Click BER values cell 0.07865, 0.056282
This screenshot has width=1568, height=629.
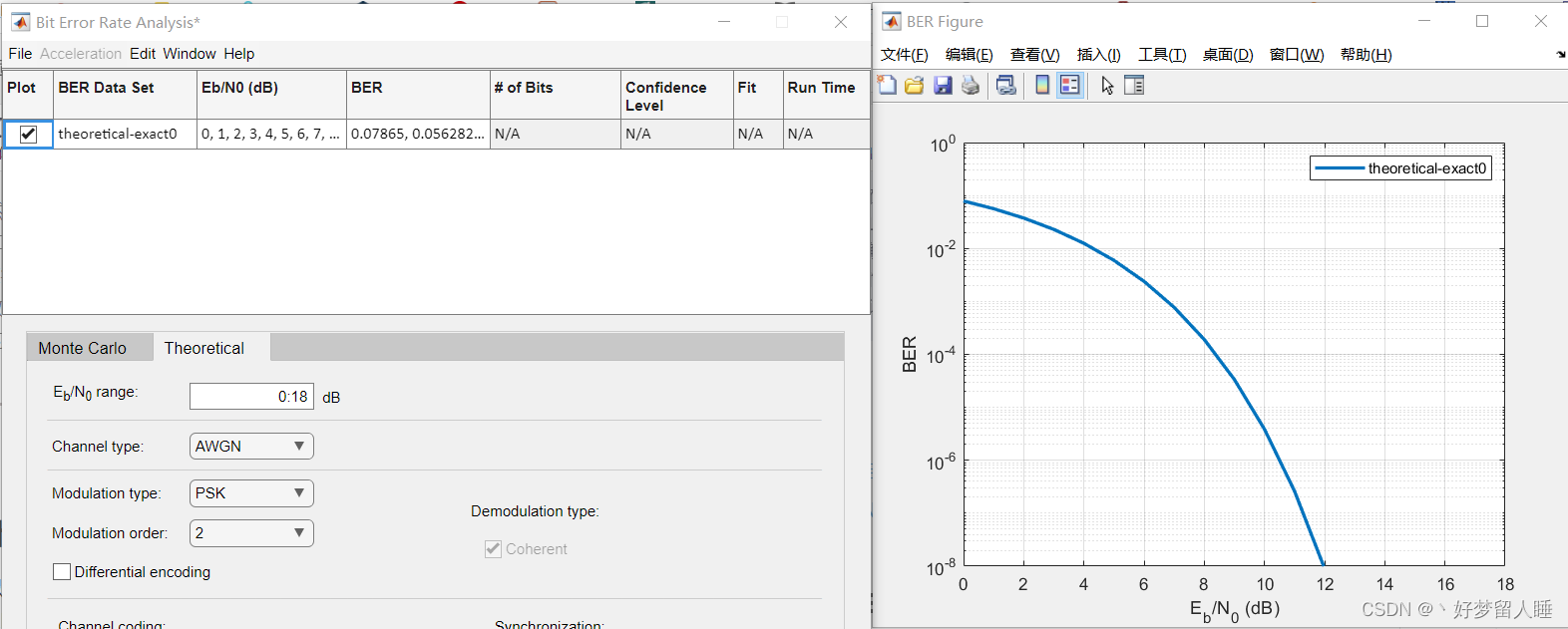tap(418, 134)
